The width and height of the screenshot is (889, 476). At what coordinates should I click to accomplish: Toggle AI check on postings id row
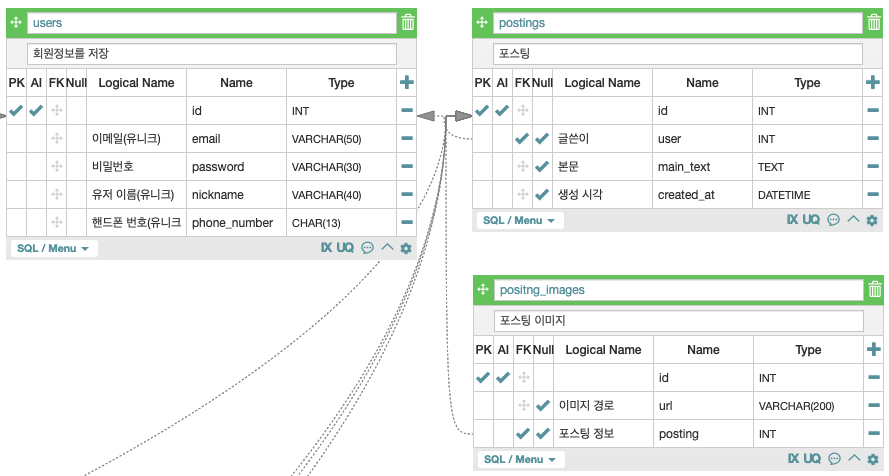click(x=502, y=110)
